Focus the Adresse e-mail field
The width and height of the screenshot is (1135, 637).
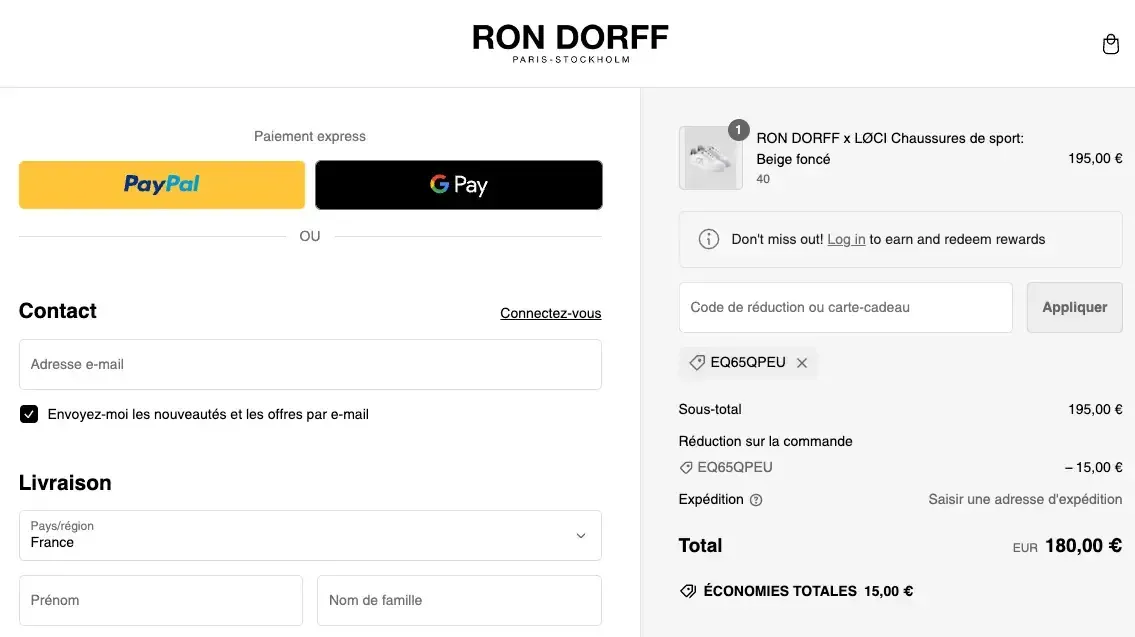coord(310,364)
